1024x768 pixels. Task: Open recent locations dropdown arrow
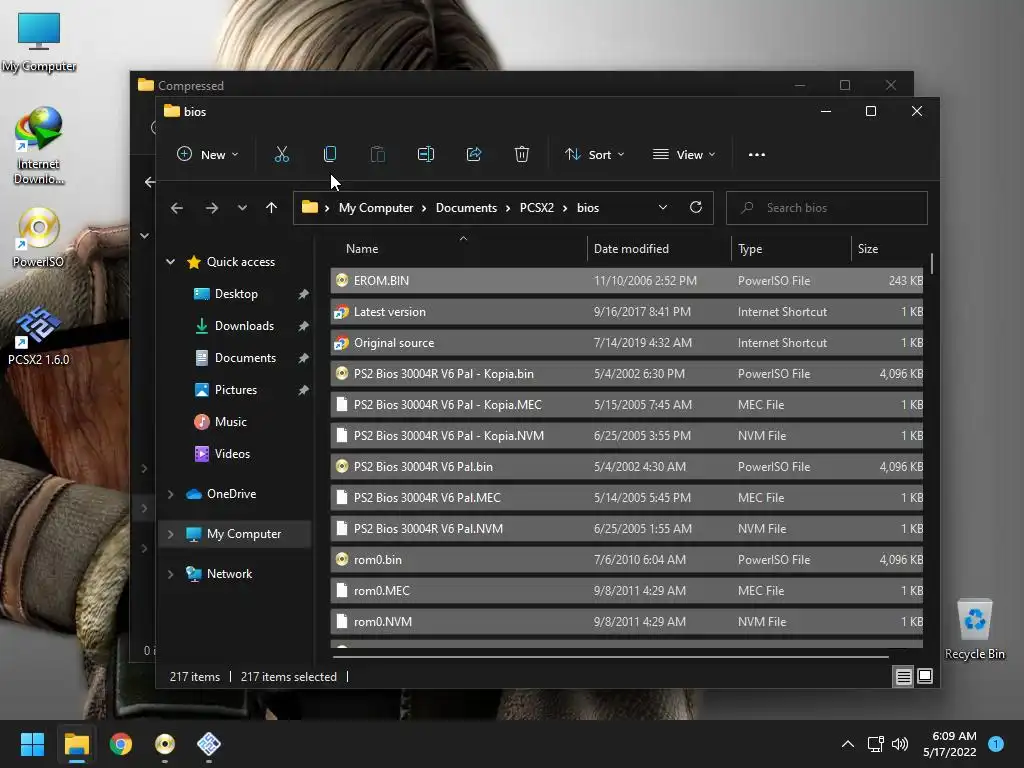click(242, 208)
